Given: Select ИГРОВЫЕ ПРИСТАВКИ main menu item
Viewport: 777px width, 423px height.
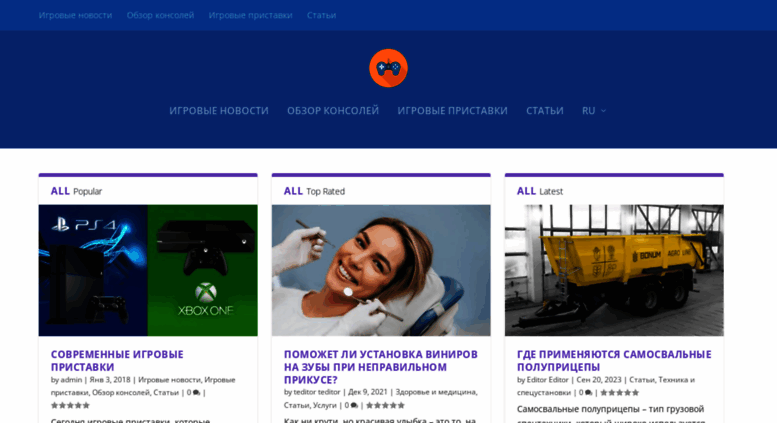Looking at the screenshot, I should click(452, 110).
